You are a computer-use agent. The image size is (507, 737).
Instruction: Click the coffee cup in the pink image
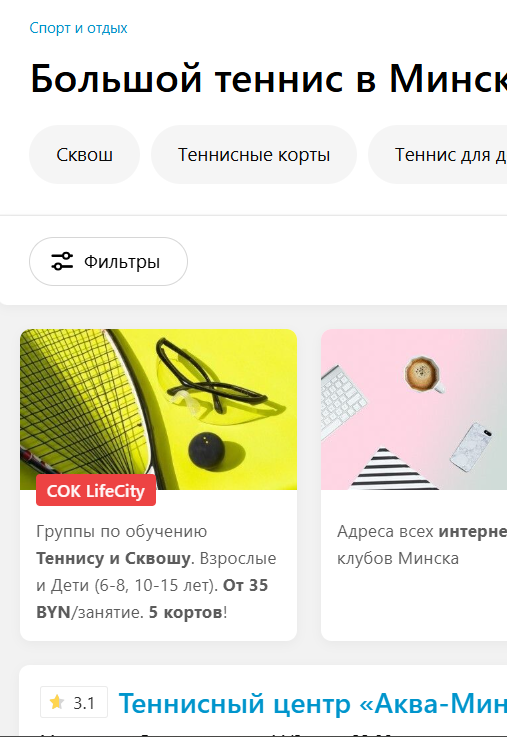point(423,374)
